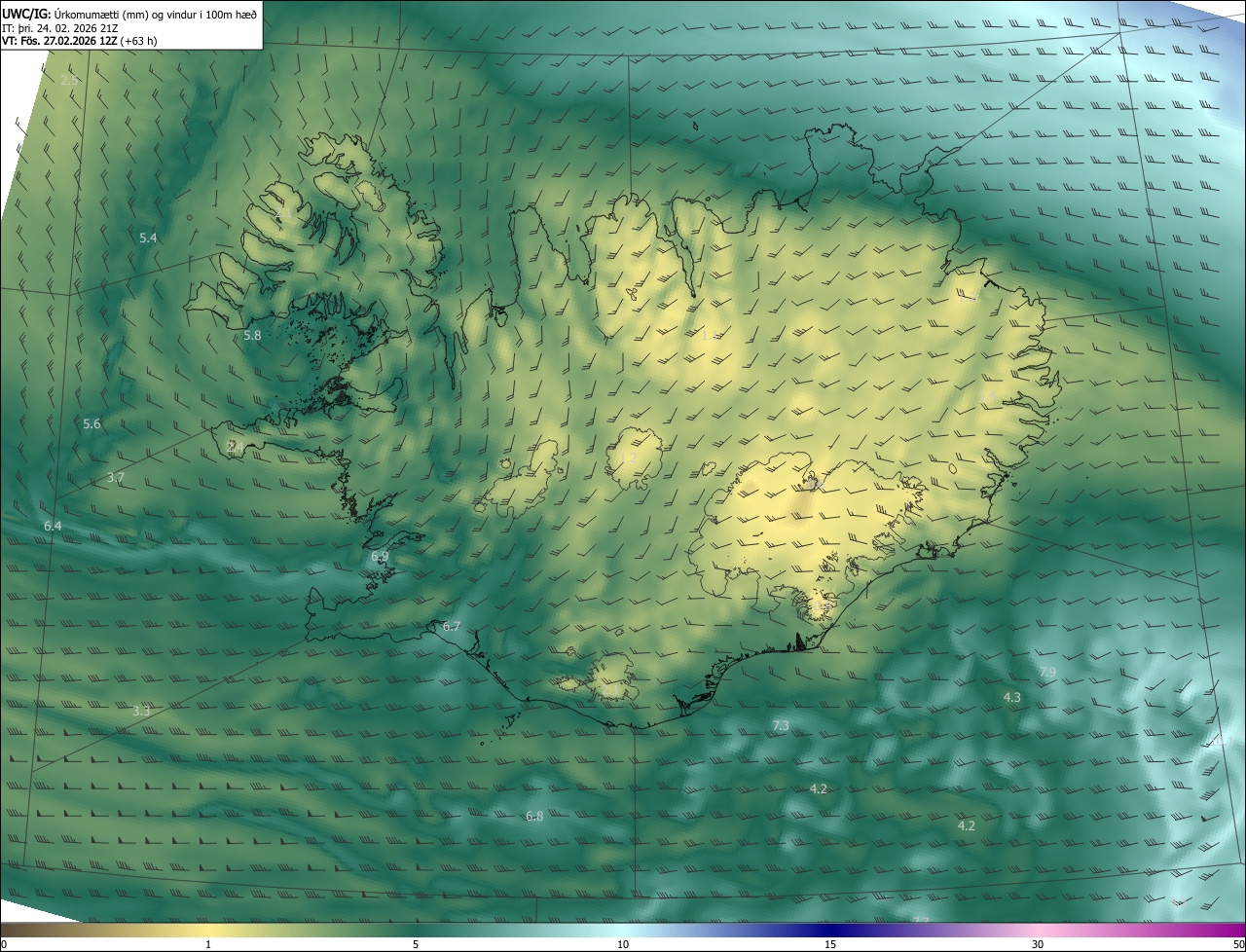
Task: Click the 5.4 precipitable water value
Action: point(148,238)
